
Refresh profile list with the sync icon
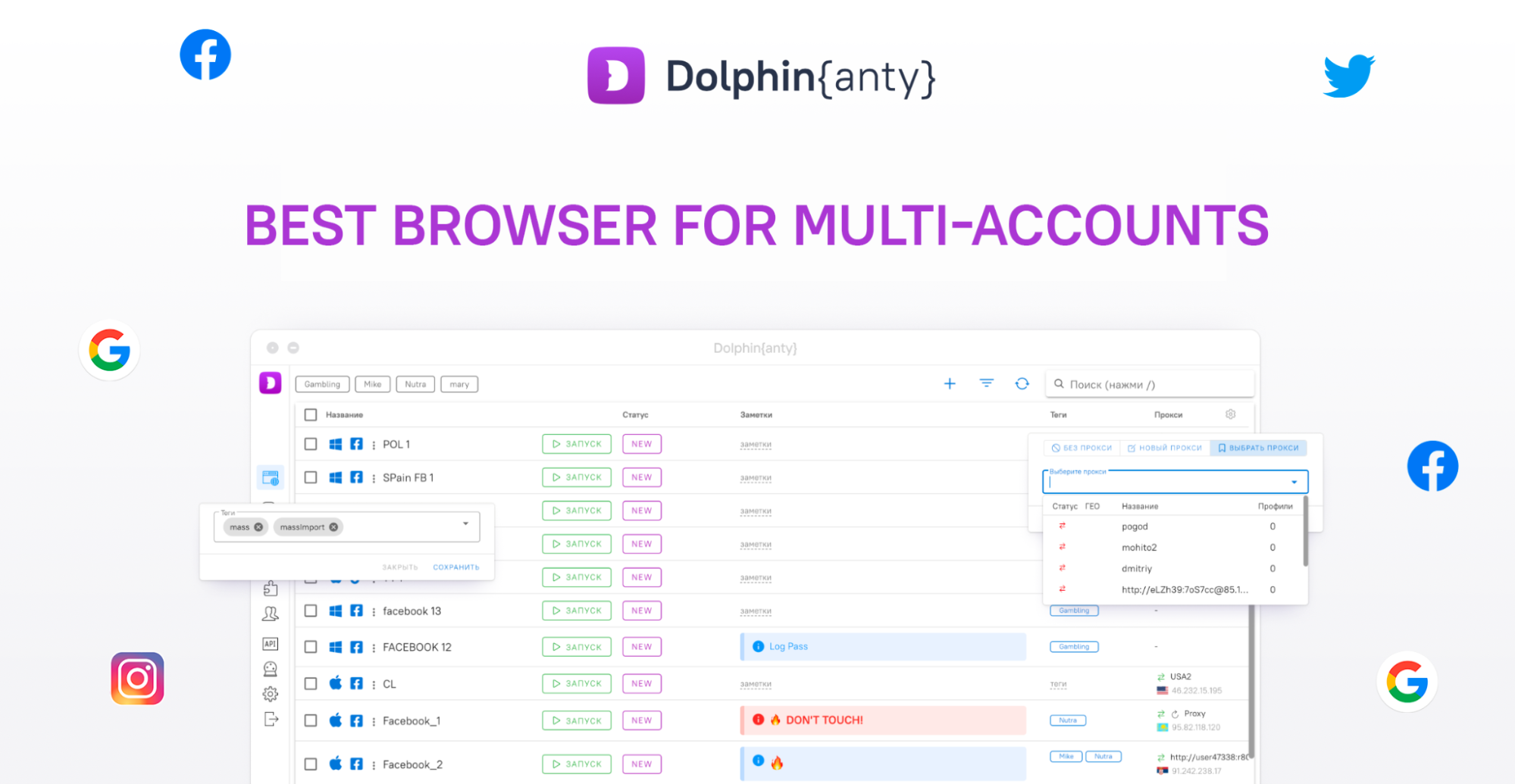pyautogui.click(x=1022, y=383)
